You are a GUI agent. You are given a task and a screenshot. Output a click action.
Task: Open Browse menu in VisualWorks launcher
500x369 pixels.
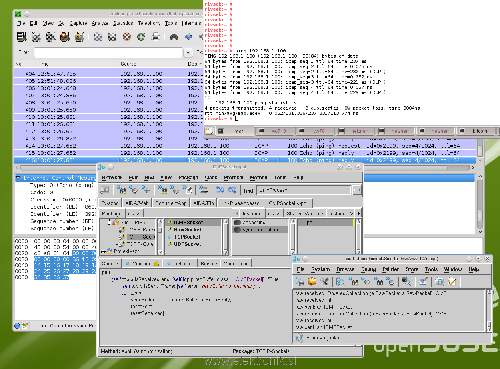(345, 269)
